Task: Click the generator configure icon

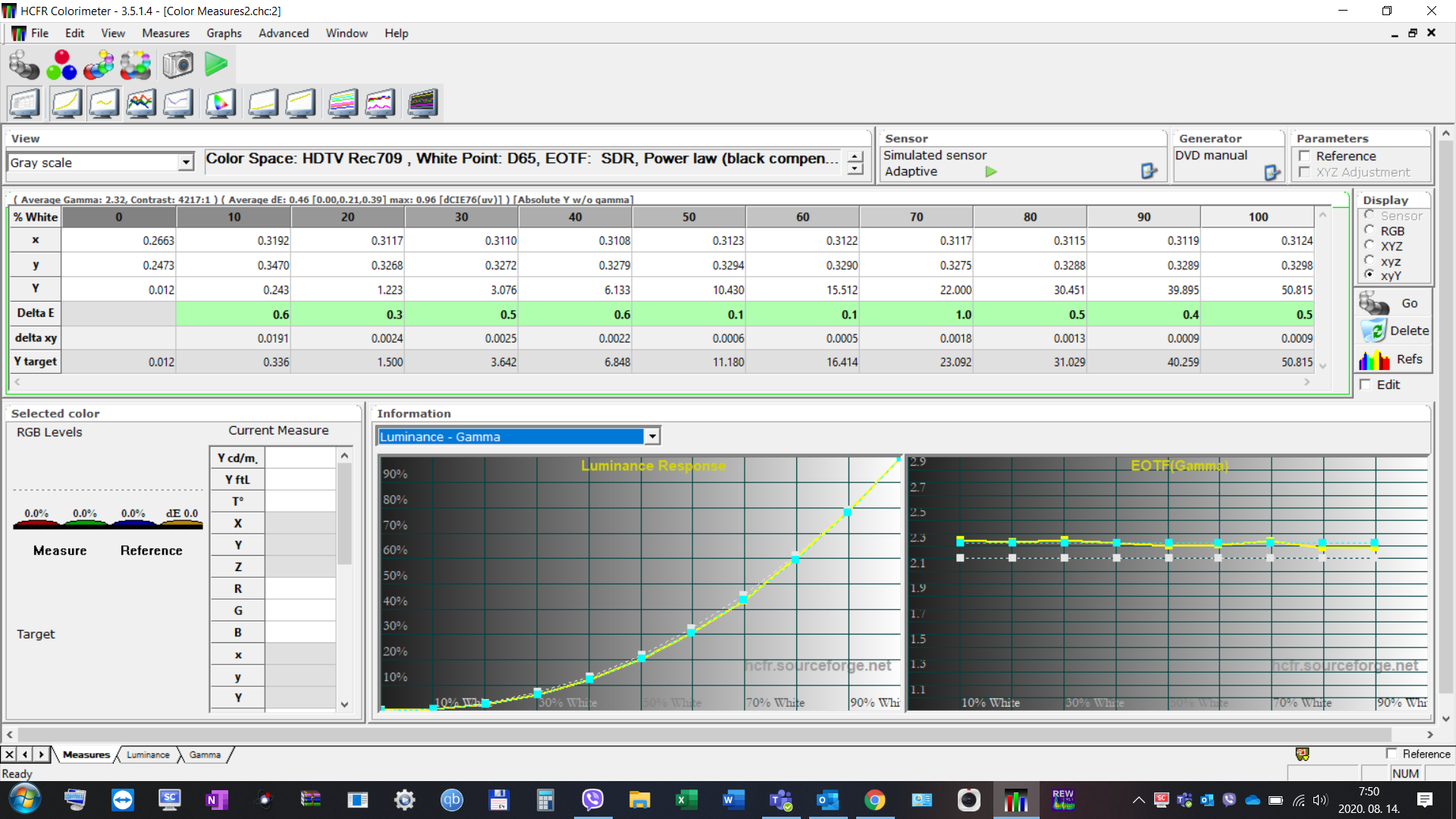Action: point(1272,173)
